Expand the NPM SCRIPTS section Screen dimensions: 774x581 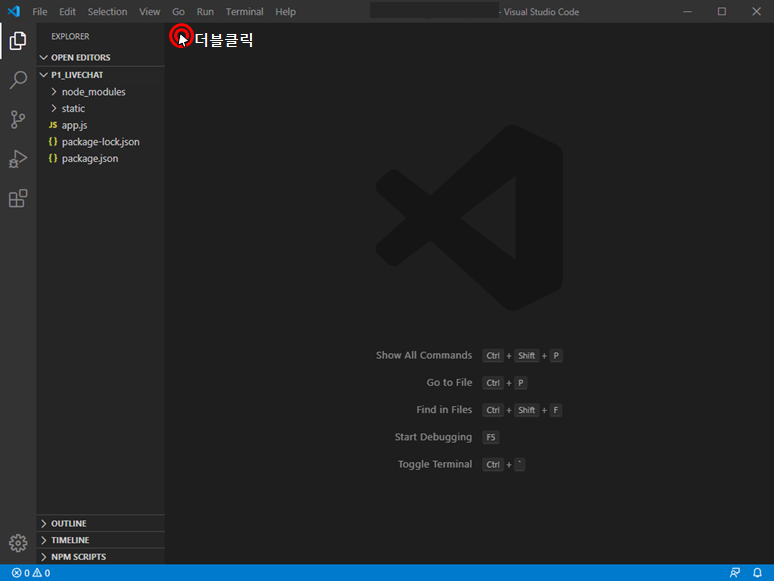[101, 556]
